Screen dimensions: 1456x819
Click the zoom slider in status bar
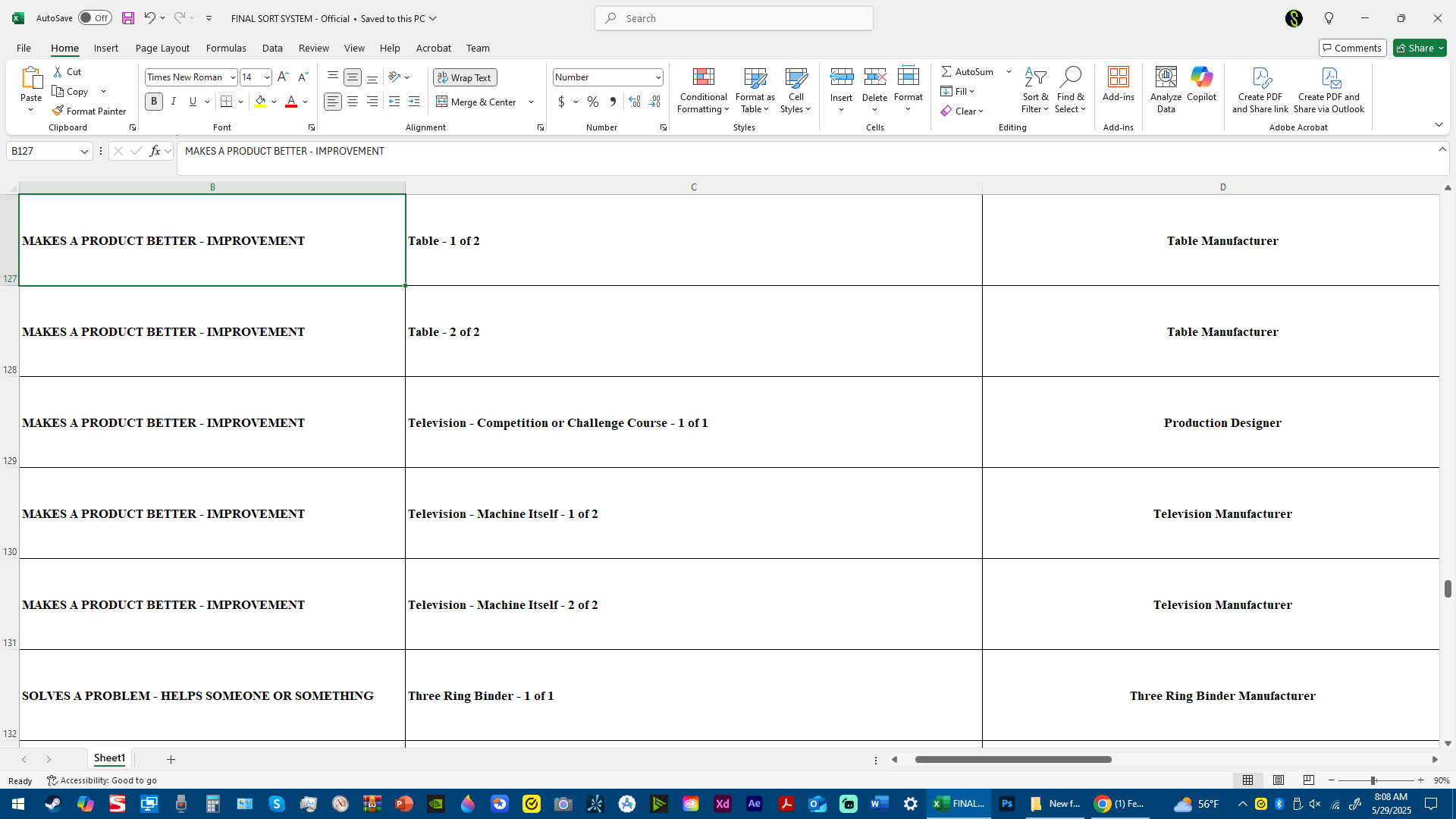click(1373, 780)
